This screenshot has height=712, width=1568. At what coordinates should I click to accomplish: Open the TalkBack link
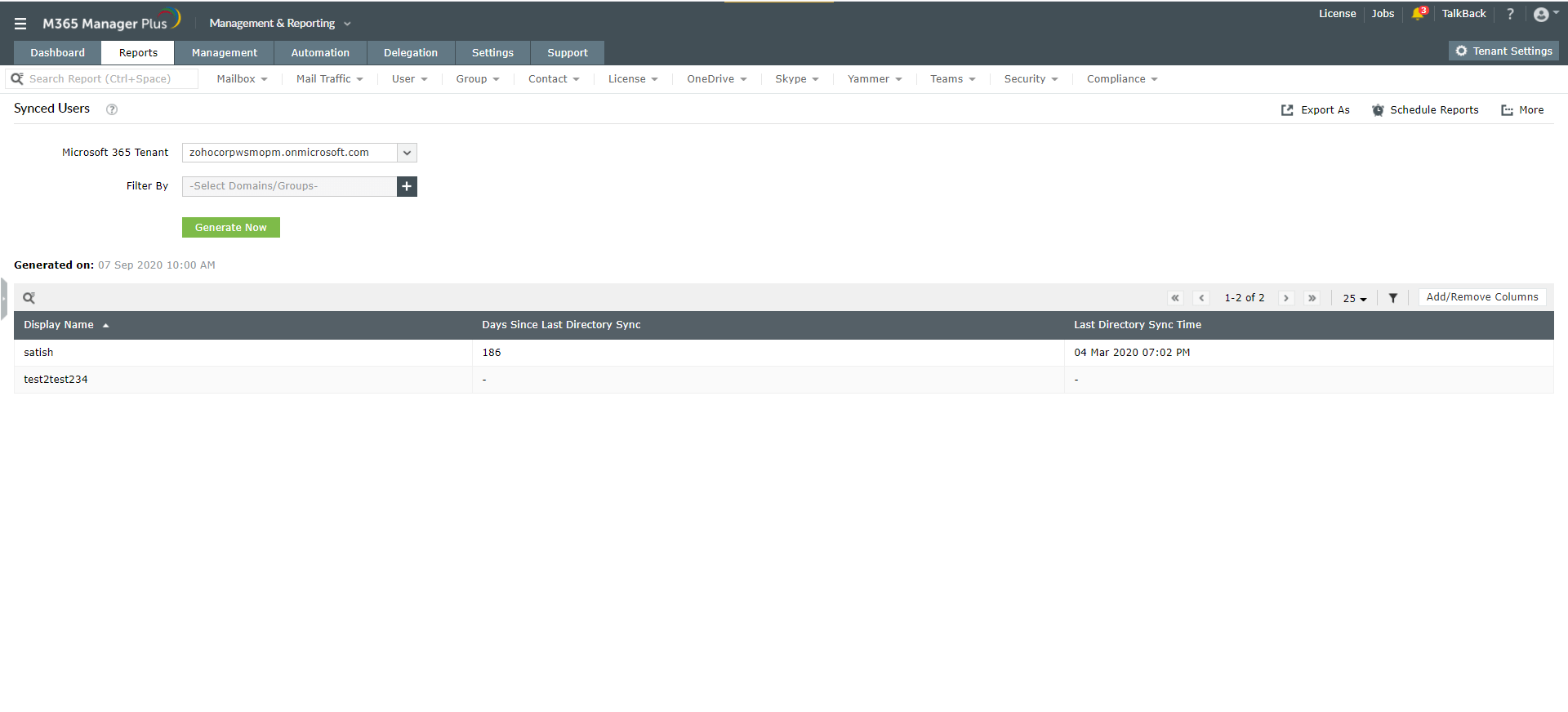[x=1463, y=14]
